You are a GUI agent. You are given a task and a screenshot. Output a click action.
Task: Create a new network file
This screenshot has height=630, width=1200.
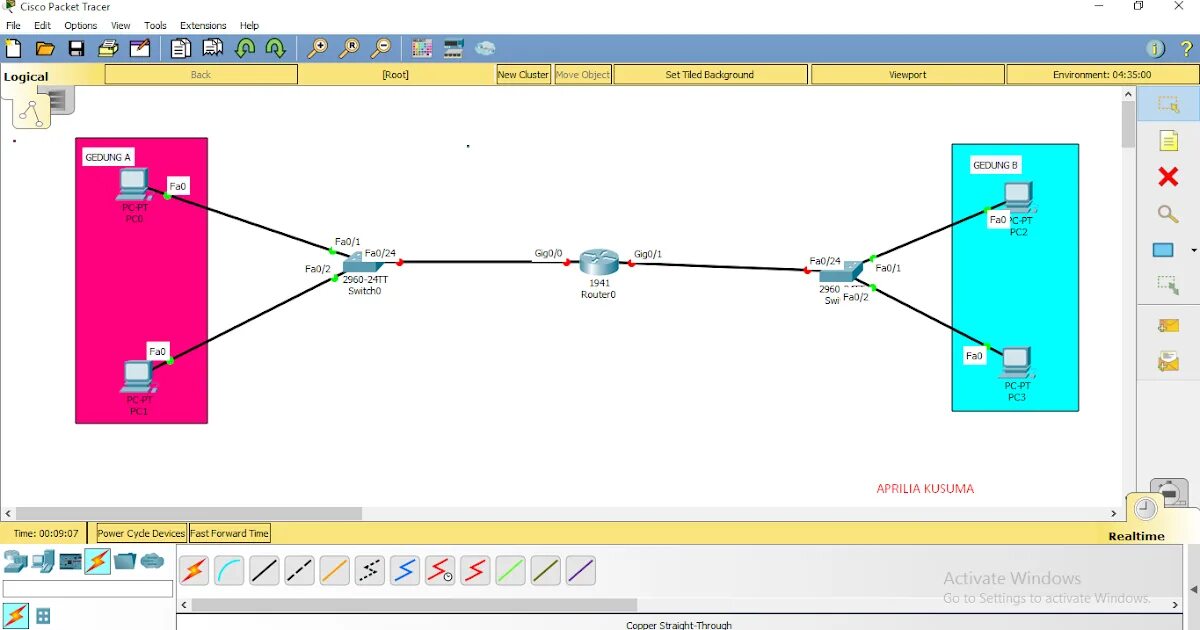tap(13, 48)
